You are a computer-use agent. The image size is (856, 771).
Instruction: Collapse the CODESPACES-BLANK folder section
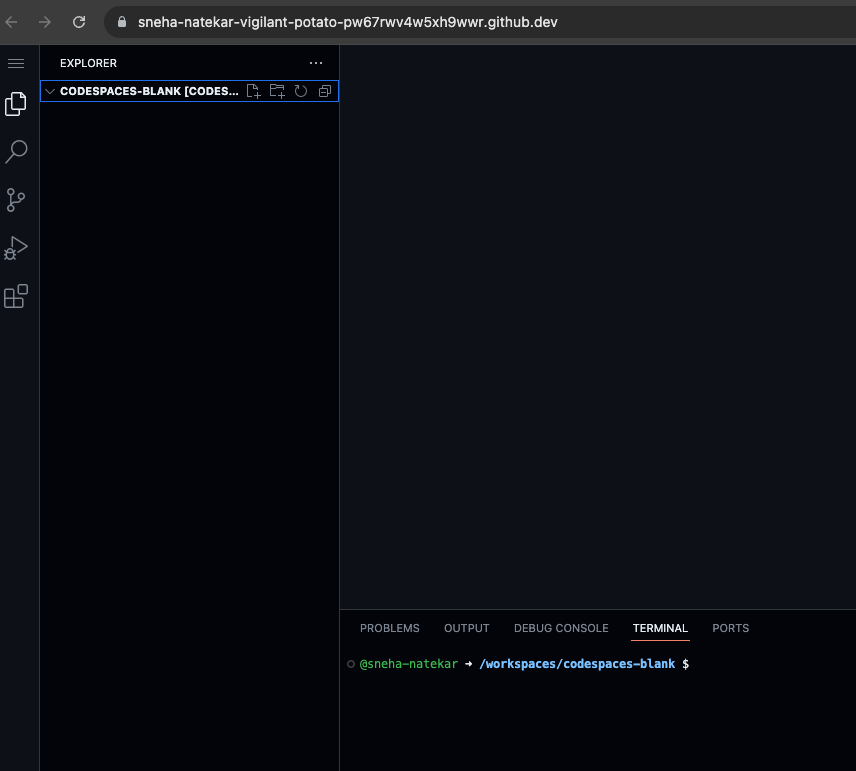49,91
